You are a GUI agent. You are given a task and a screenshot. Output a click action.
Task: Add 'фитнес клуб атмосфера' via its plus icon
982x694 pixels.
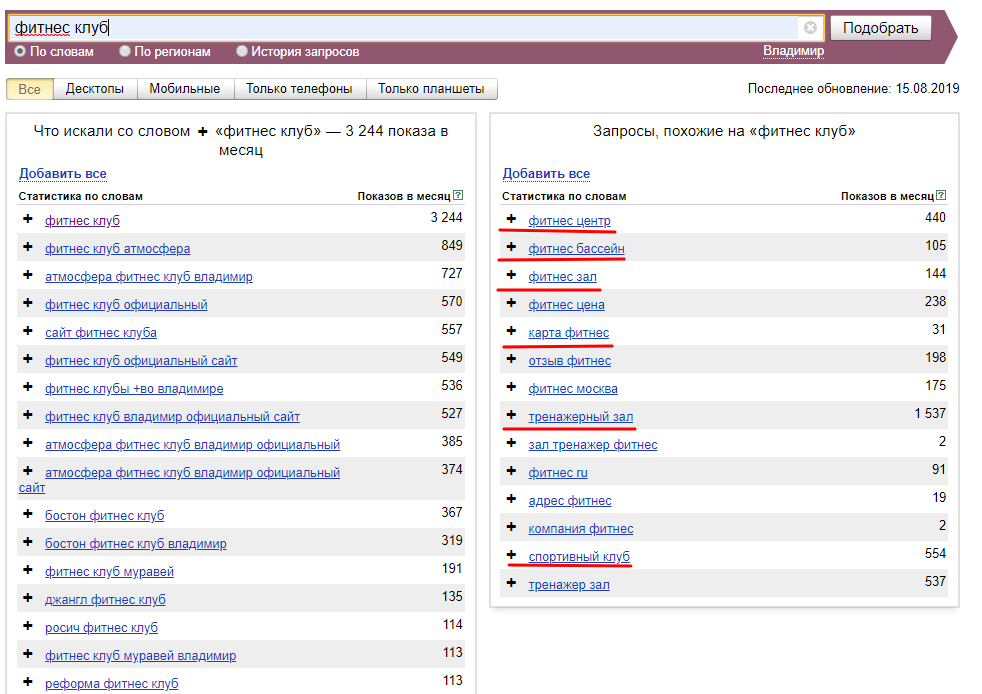coord(28,247)
